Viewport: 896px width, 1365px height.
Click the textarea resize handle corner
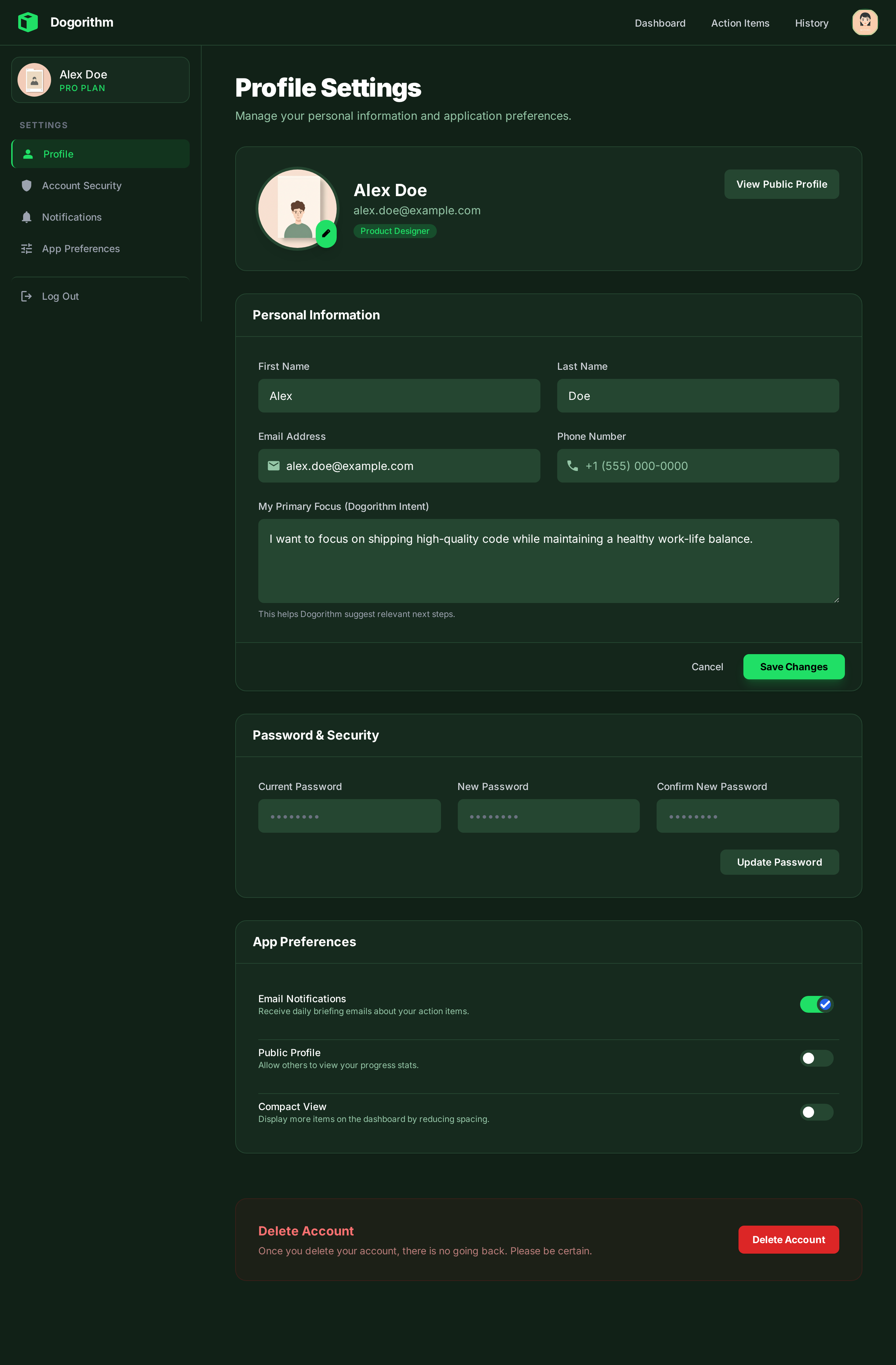point(836,600)
